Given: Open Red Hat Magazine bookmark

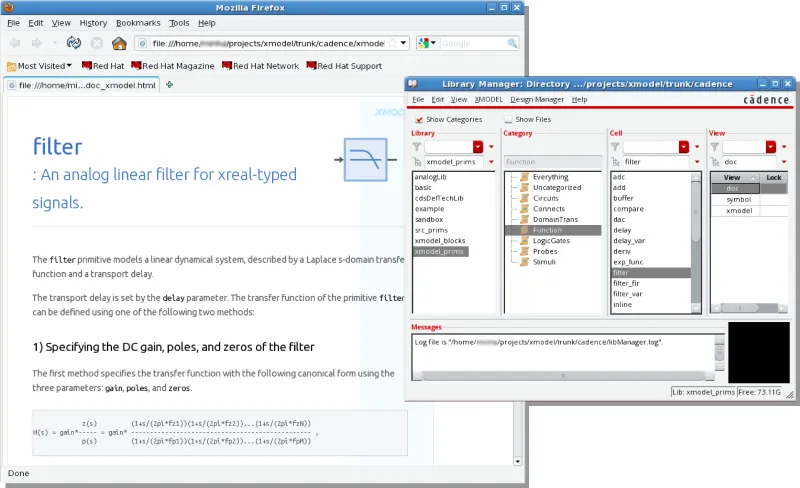Looking at the screenshot, I should click(x=173, y=66).
